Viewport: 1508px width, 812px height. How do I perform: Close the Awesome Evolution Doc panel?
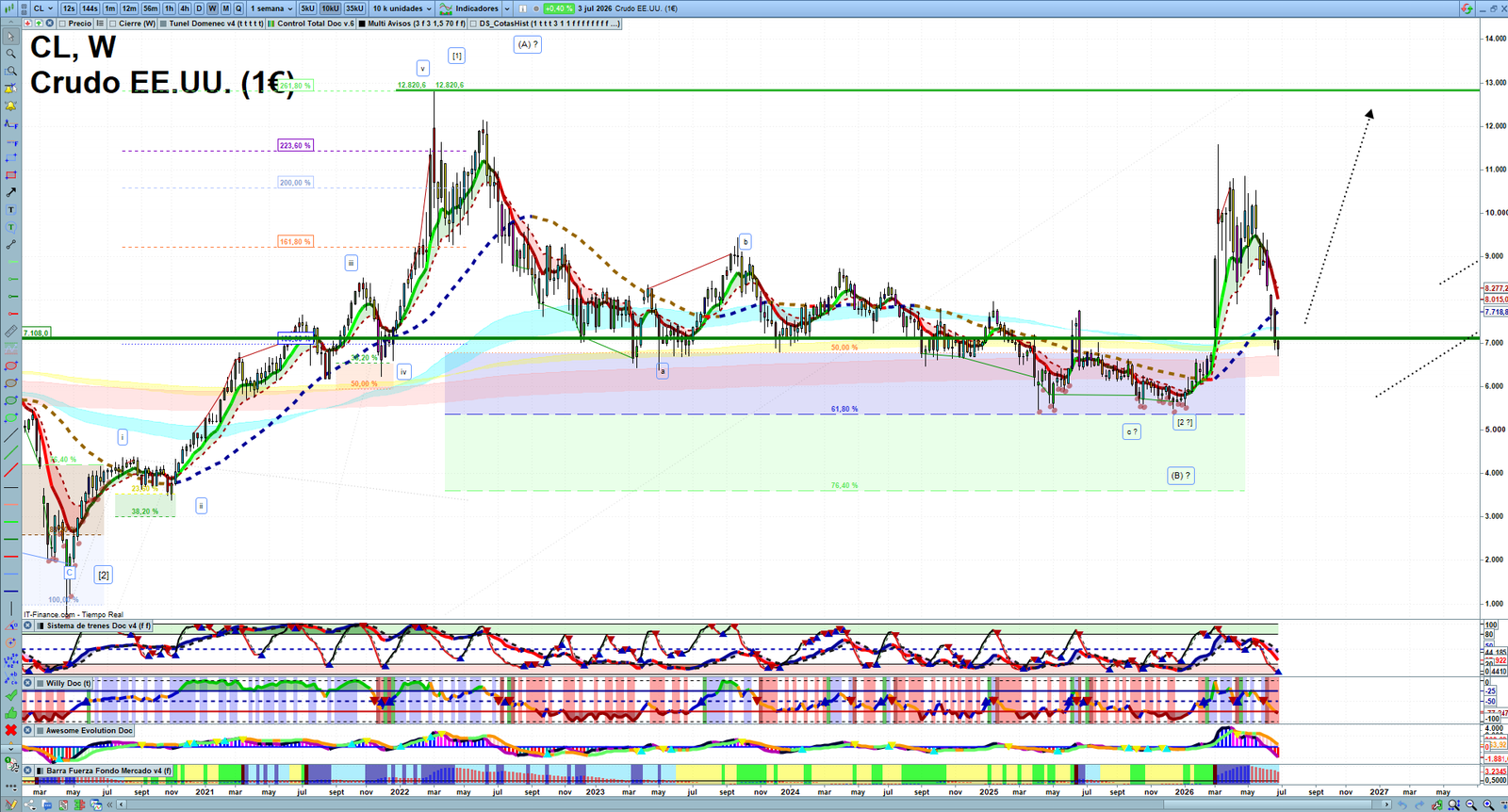click(27, 730)
